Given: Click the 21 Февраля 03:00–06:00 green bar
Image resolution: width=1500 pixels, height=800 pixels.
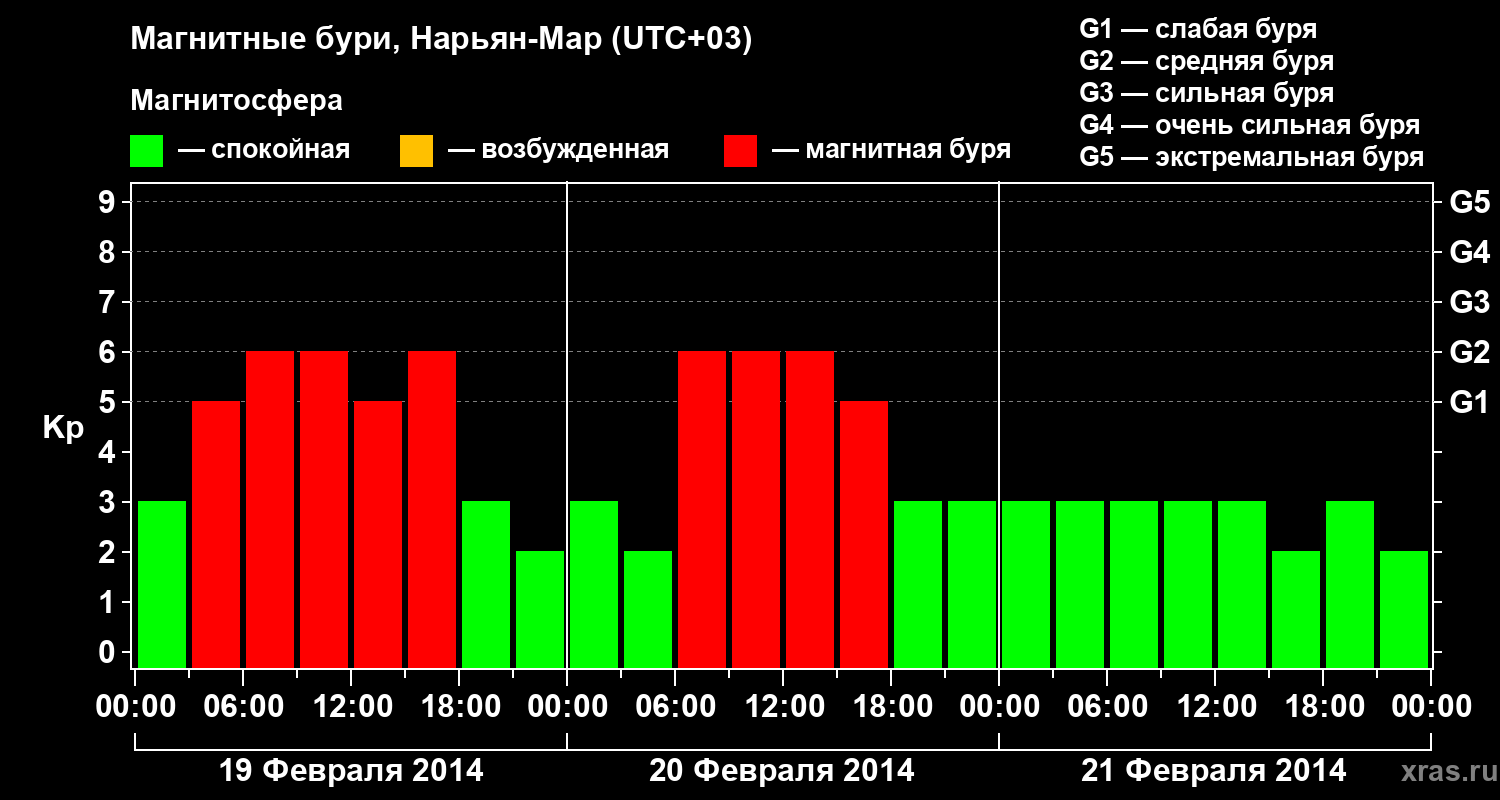Looking at the screenshot, I should (x=1080, y=584).
